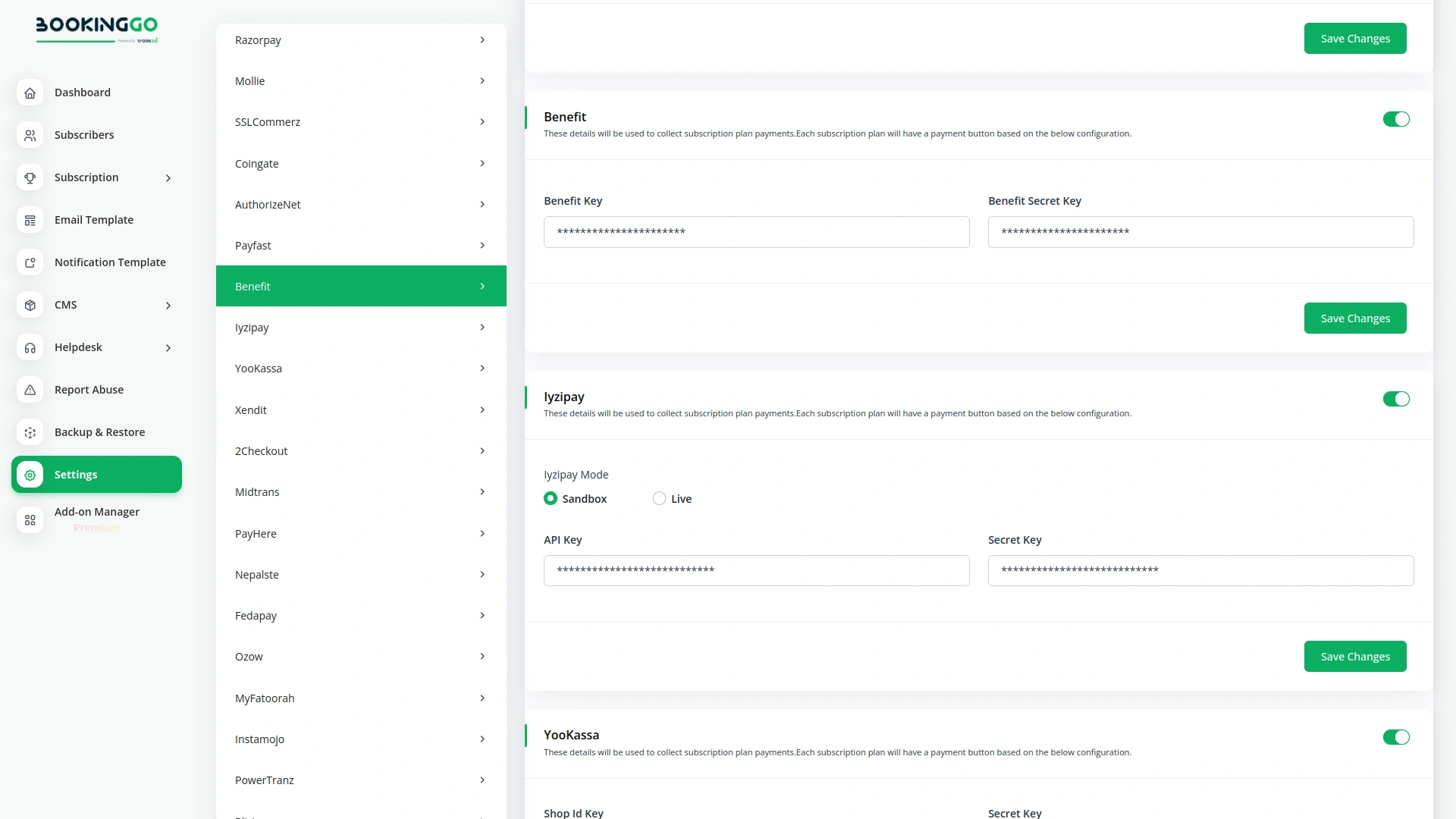Open the Helpdesk headset icon
This screenshot has height=819, width=1456.
pos(30,347)
